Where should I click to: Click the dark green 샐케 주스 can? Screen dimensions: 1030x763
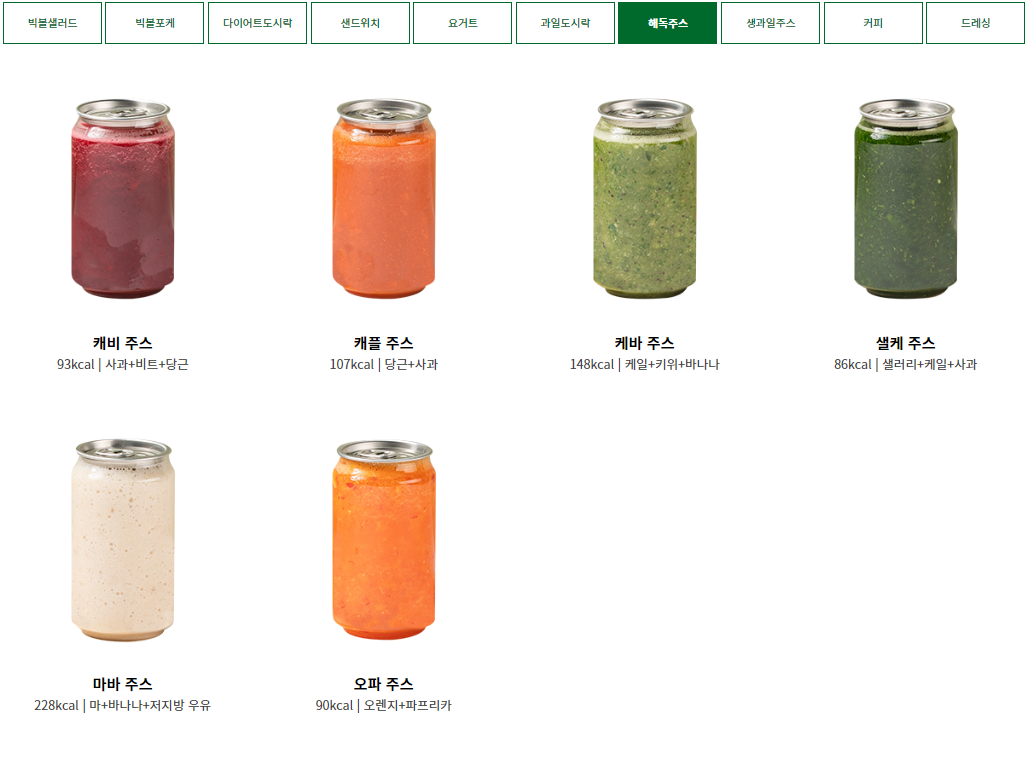coord(906,198)
